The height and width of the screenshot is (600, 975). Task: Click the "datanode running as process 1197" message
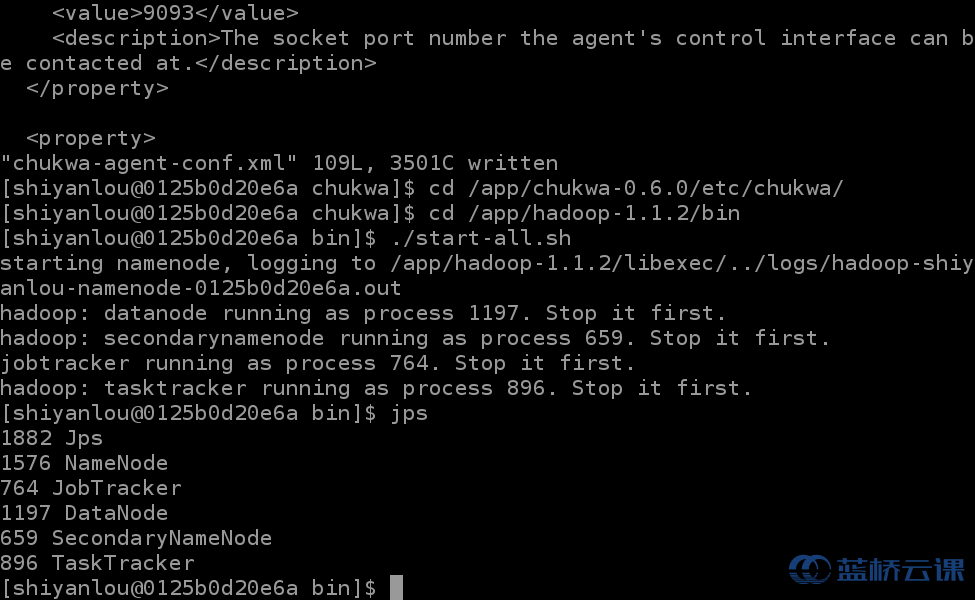[300, 313]
